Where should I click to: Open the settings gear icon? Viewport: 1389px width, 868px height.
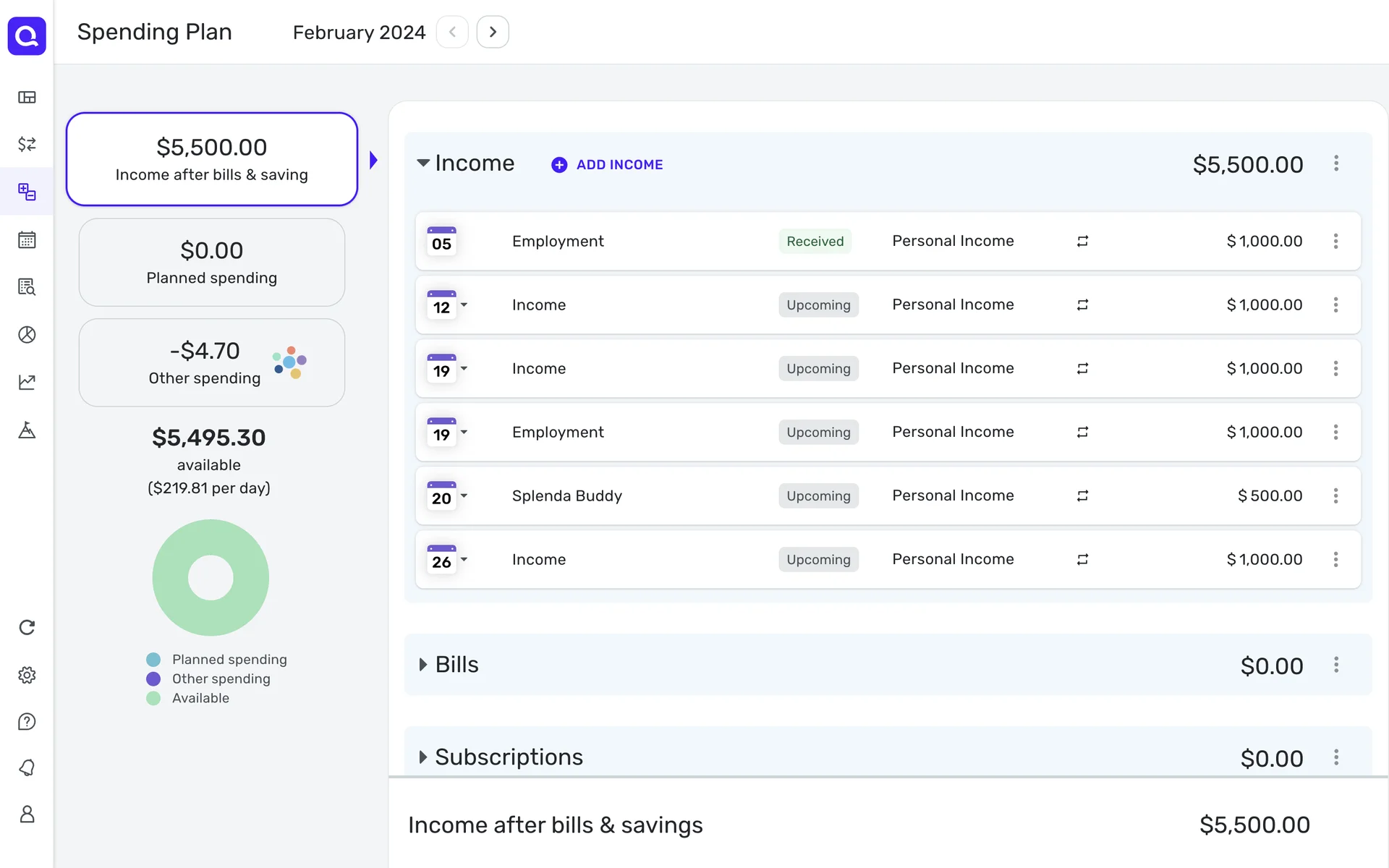click(x=27, y=675)
